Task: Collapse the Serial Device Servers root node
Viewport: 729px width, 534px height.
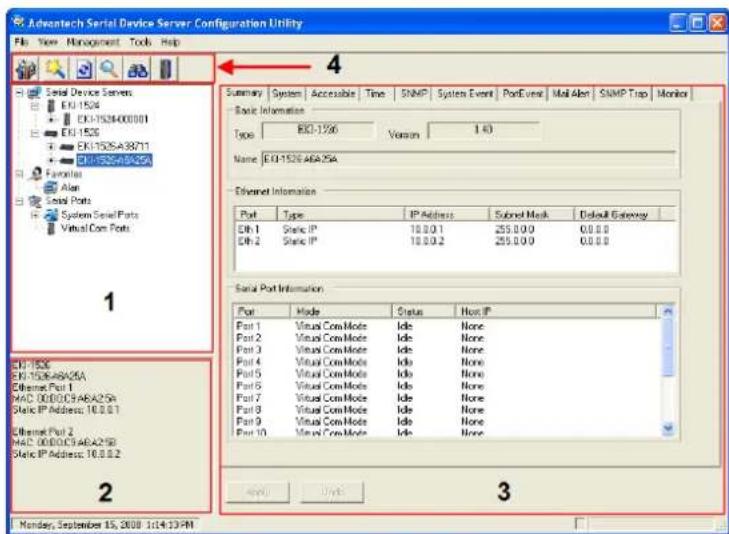Action: click(x=20, y=92)
